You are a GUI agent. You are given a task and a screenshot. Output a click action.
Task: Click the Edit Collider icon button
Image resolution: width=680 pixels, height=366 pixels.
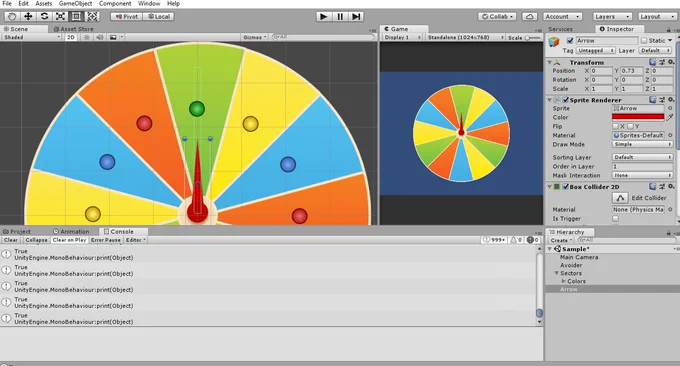[620, 198]
